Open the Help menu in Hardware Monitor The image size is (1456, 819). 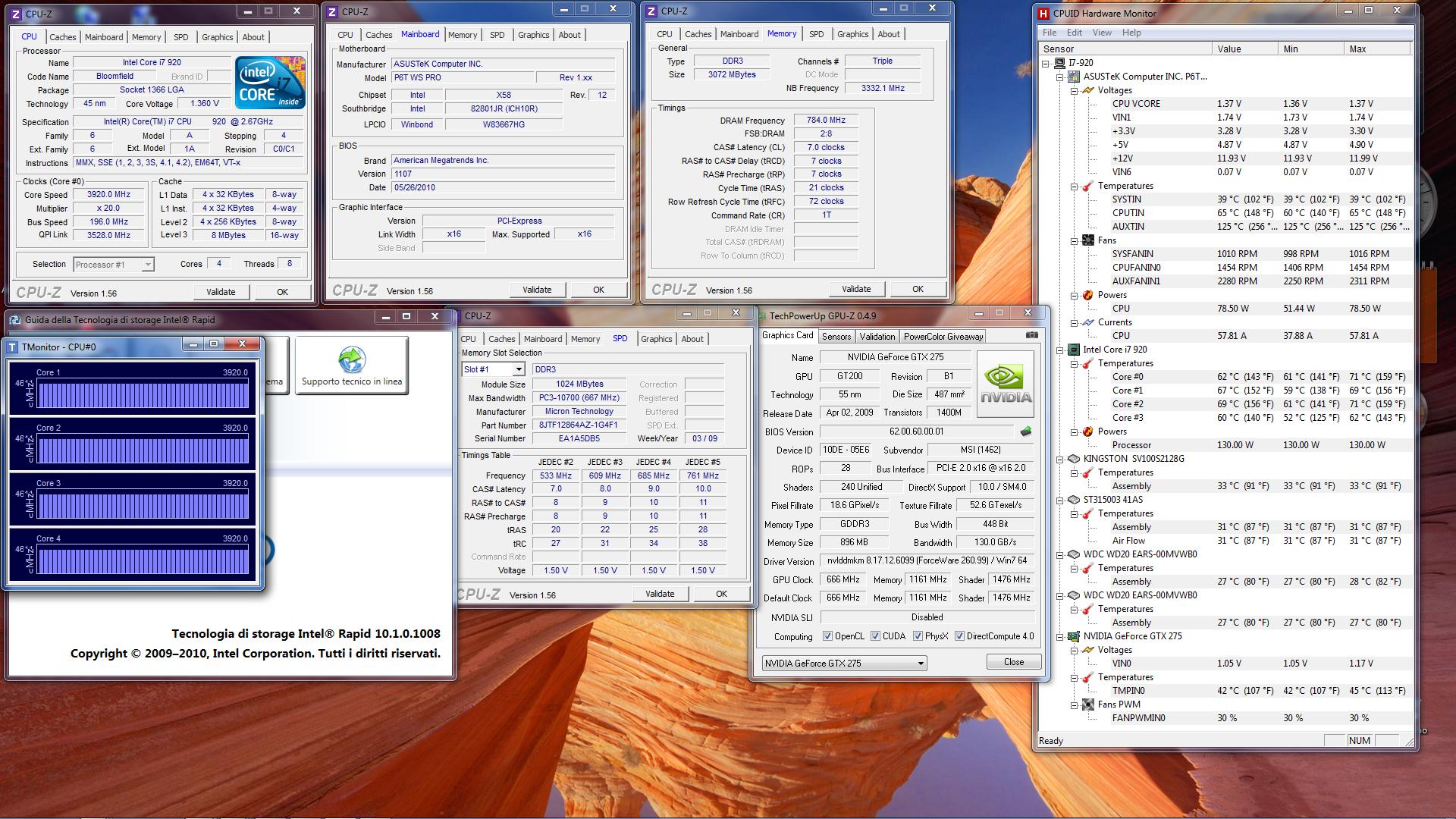coord(1131,33)
